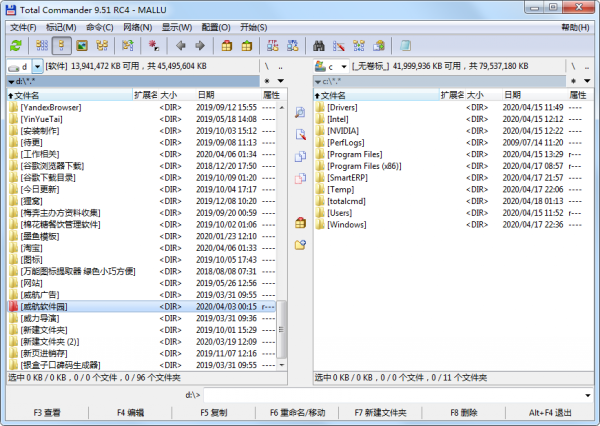Click the F5 复制 button
The height and width of the screenshot is (426, 600).
pos(214,413)
